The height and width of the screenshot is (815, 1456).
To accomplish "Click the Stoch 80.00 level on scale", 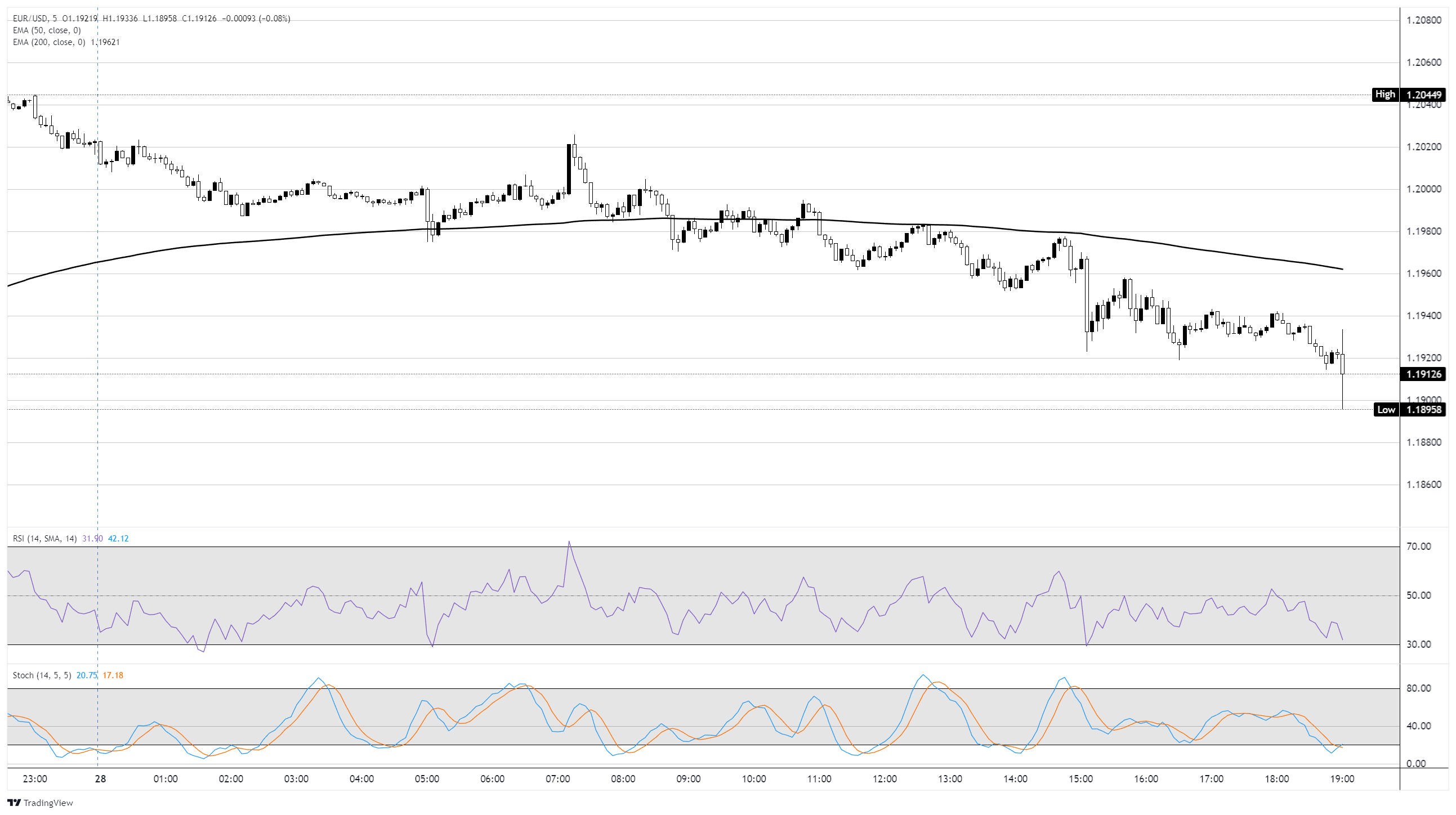I will pyautogui.click(x=1419, y=688).
